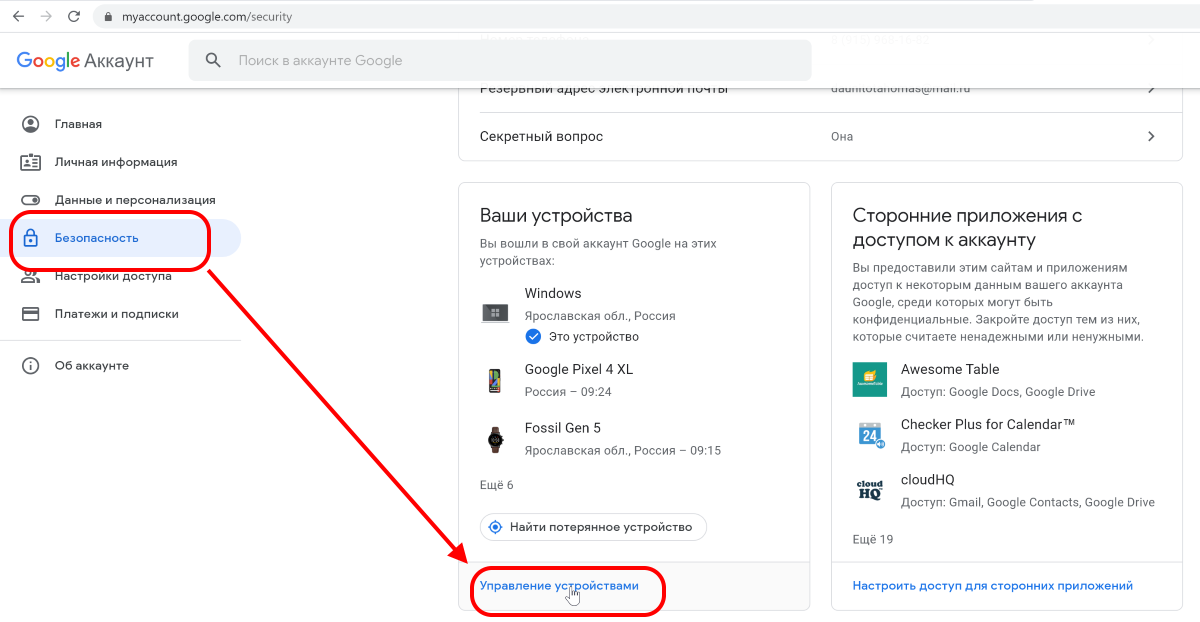
Task: Click the Ещё 6 devices text
Action: click(497, 485)
